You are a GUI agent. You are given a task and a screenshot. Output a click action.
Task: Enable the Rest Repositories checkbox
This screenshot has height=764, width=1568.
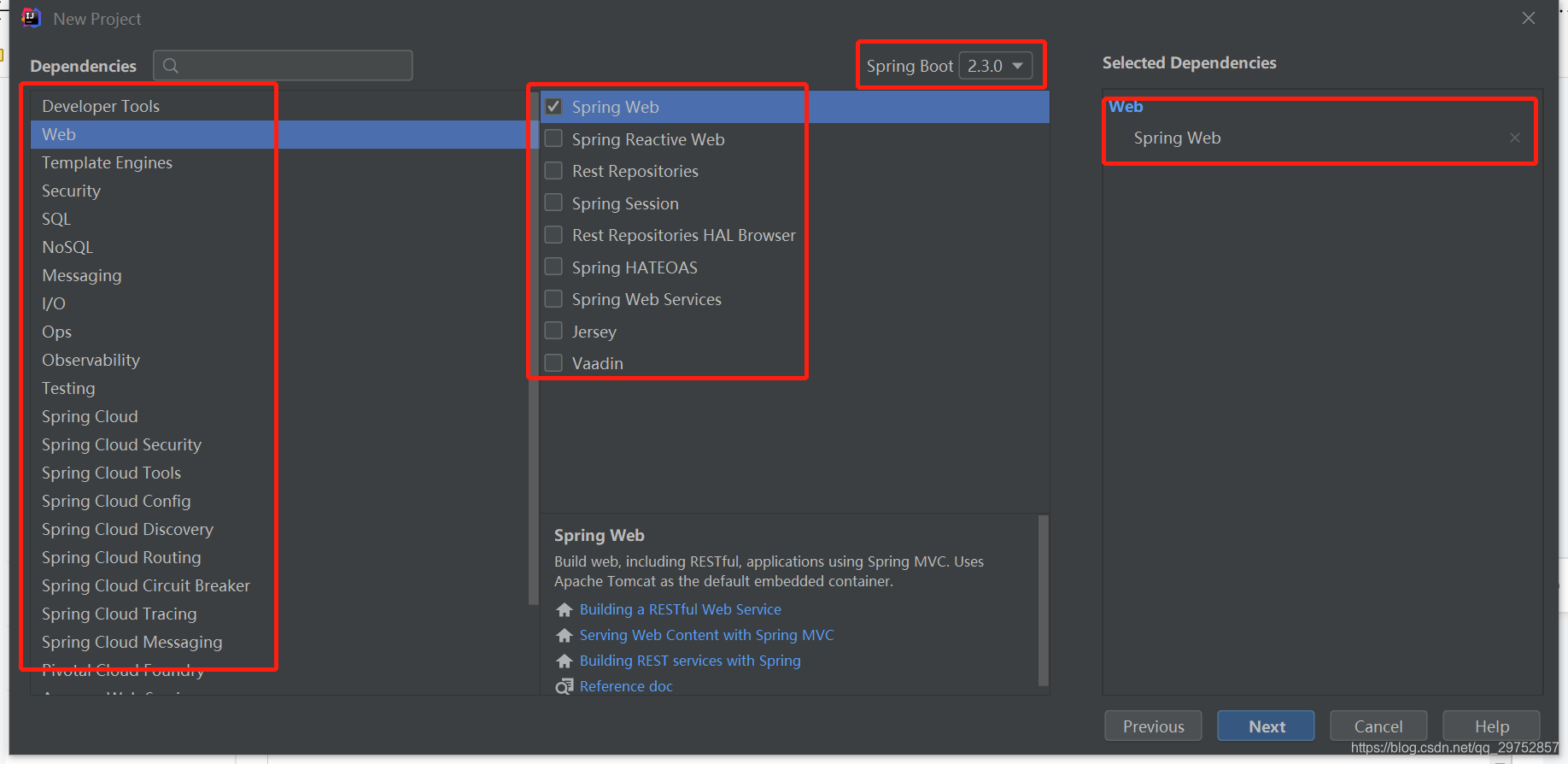(x=553, y=171)
